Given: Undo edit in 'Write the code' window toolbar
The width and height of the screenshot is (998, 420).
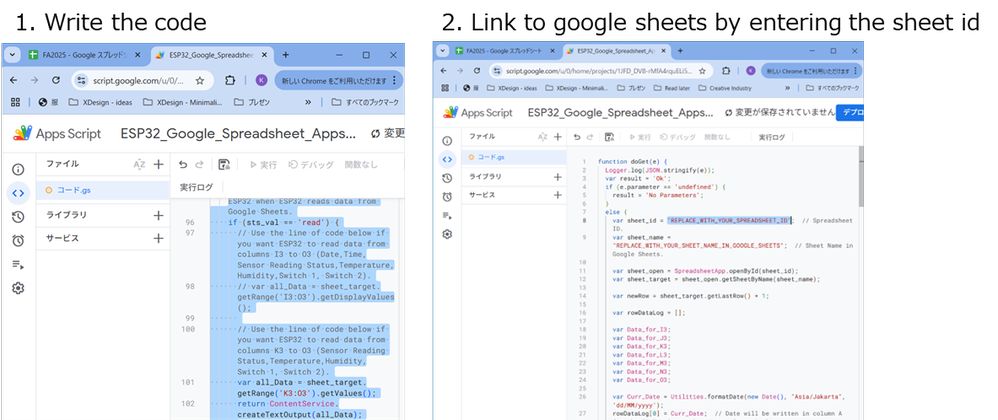Looking at the screenshot, I should [x=183, y=164].
